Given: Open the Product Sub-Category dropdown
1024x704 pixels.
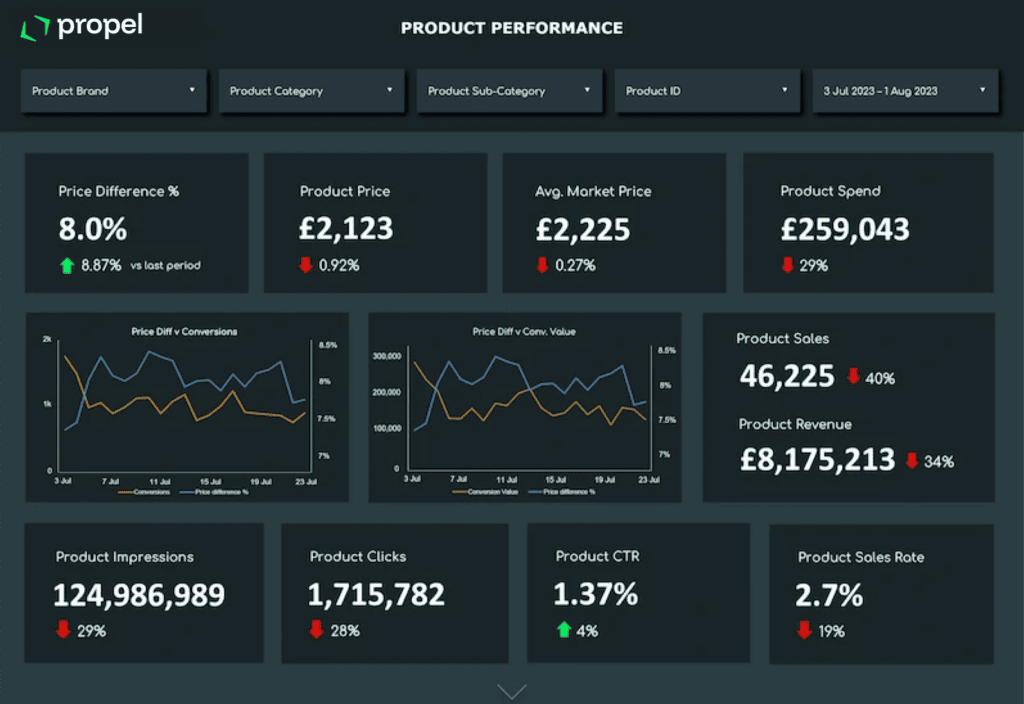Looking at the screenshot, I should pos(509,91).
